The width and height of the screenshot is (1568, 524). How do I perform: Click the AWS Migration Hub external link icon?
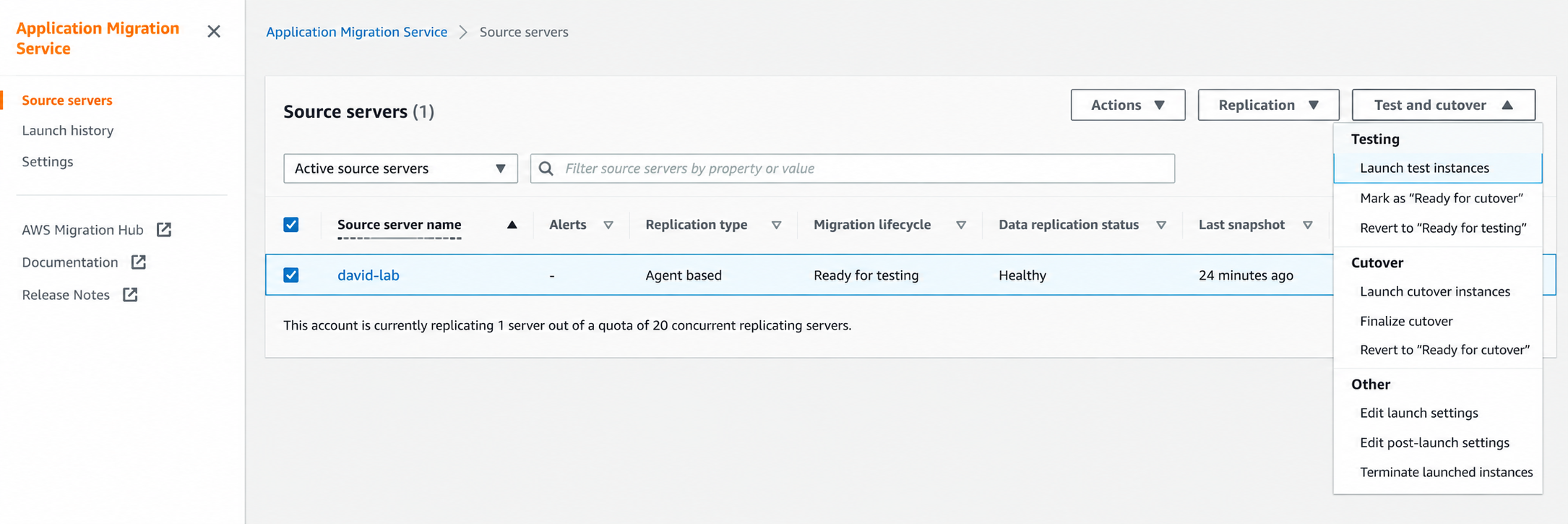click(164, 230)
